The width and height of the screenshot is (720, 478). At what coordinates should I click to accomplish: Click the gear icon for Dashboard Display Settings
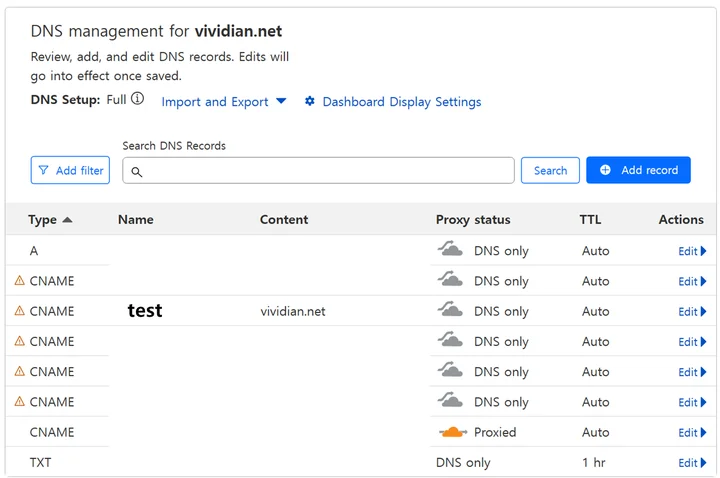pyautogui.click(x=310, y=102)
